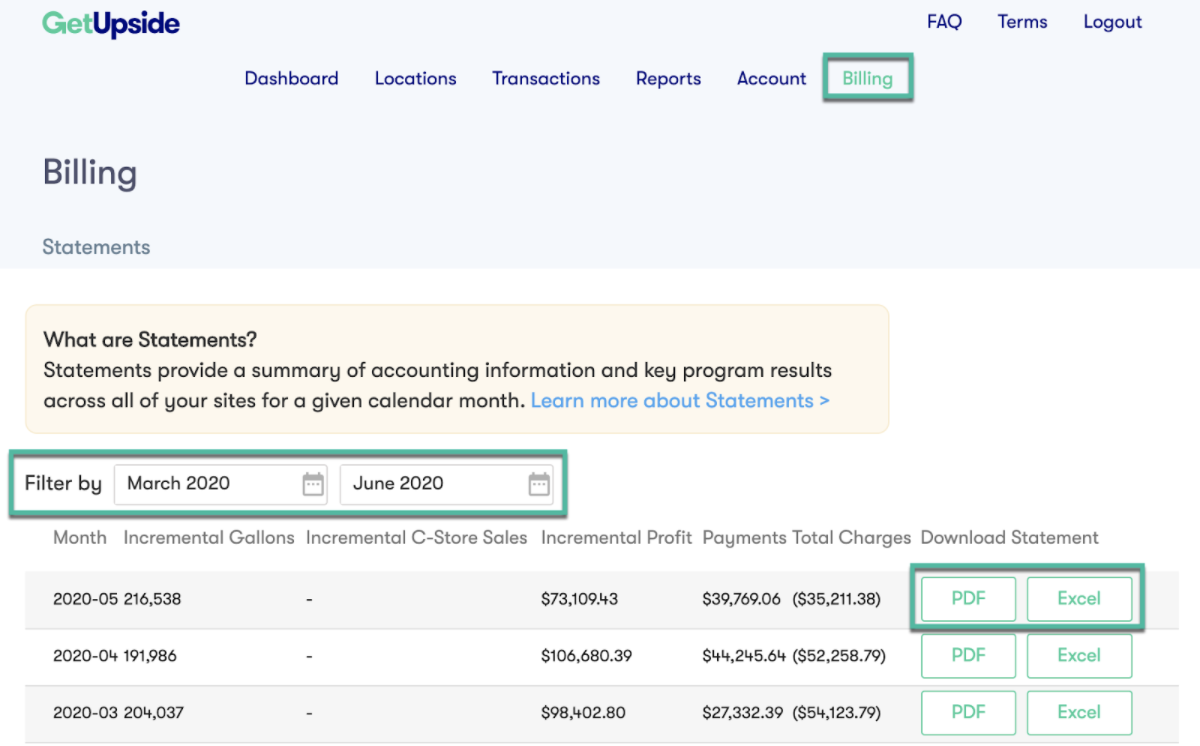Click the FAQ link

[944, 21]
